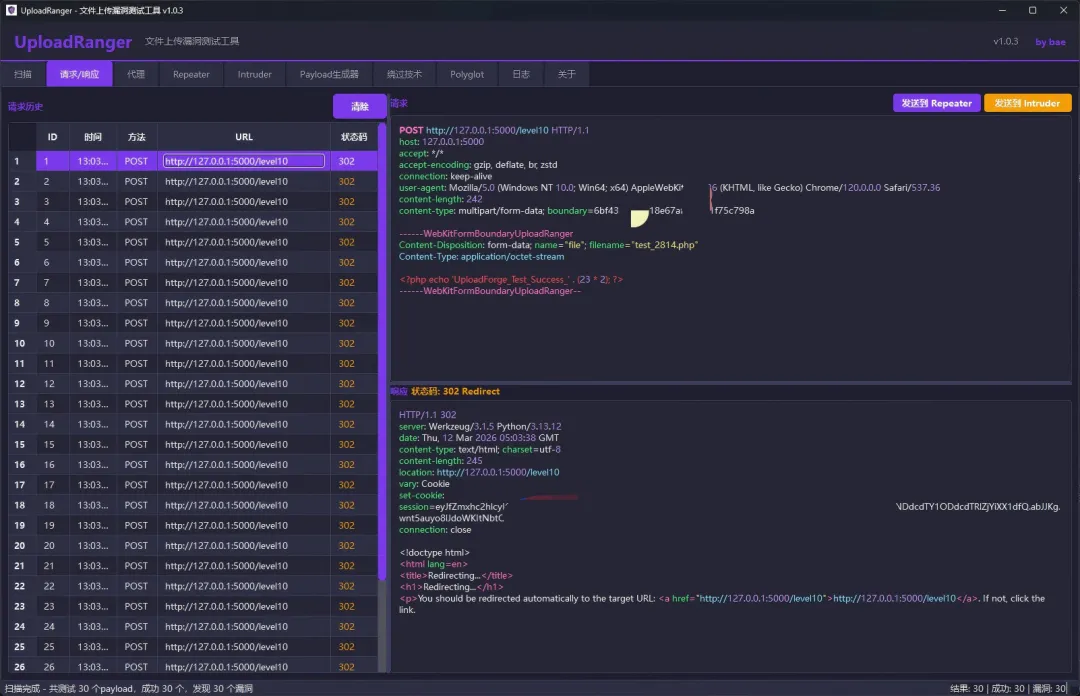This screenshot has height=696, width=1080.
Task: Sort by the 方法 column header
Action: pos(136,137)
